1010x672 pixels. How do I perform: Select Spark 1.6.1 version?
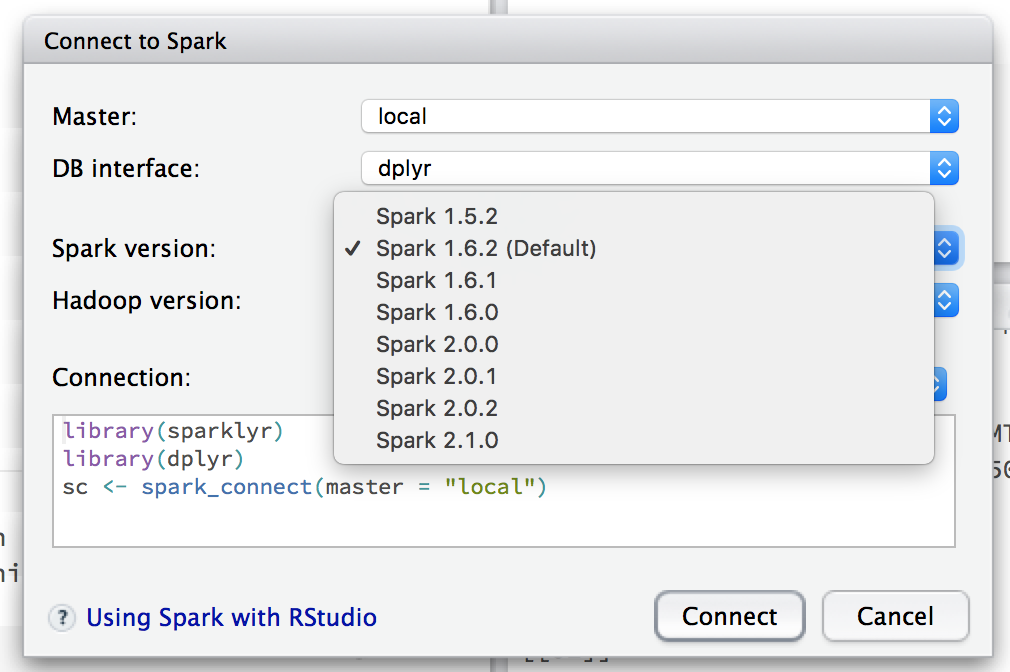(634, 281)
